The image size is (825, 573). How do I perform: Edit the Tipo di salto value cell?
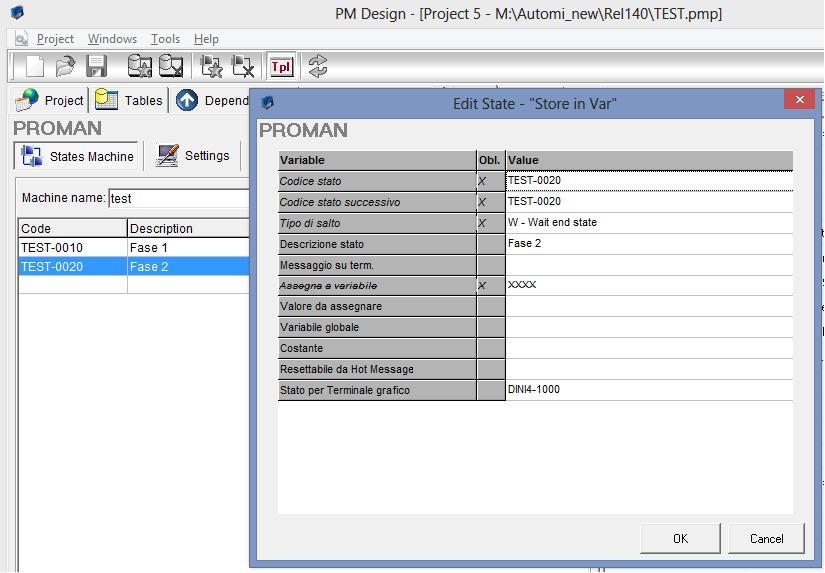click(649, 223)
